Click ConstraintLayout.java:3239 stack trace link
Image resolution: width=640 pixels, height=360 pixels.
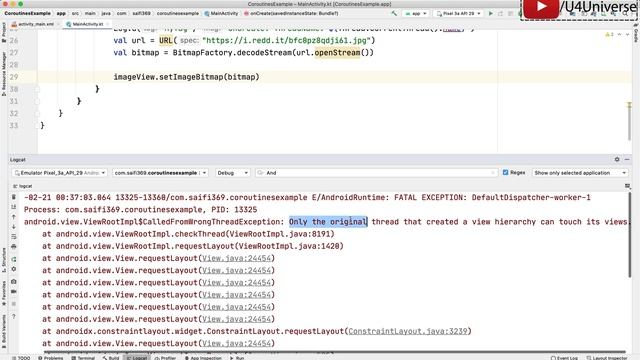(x=408, y=331)
